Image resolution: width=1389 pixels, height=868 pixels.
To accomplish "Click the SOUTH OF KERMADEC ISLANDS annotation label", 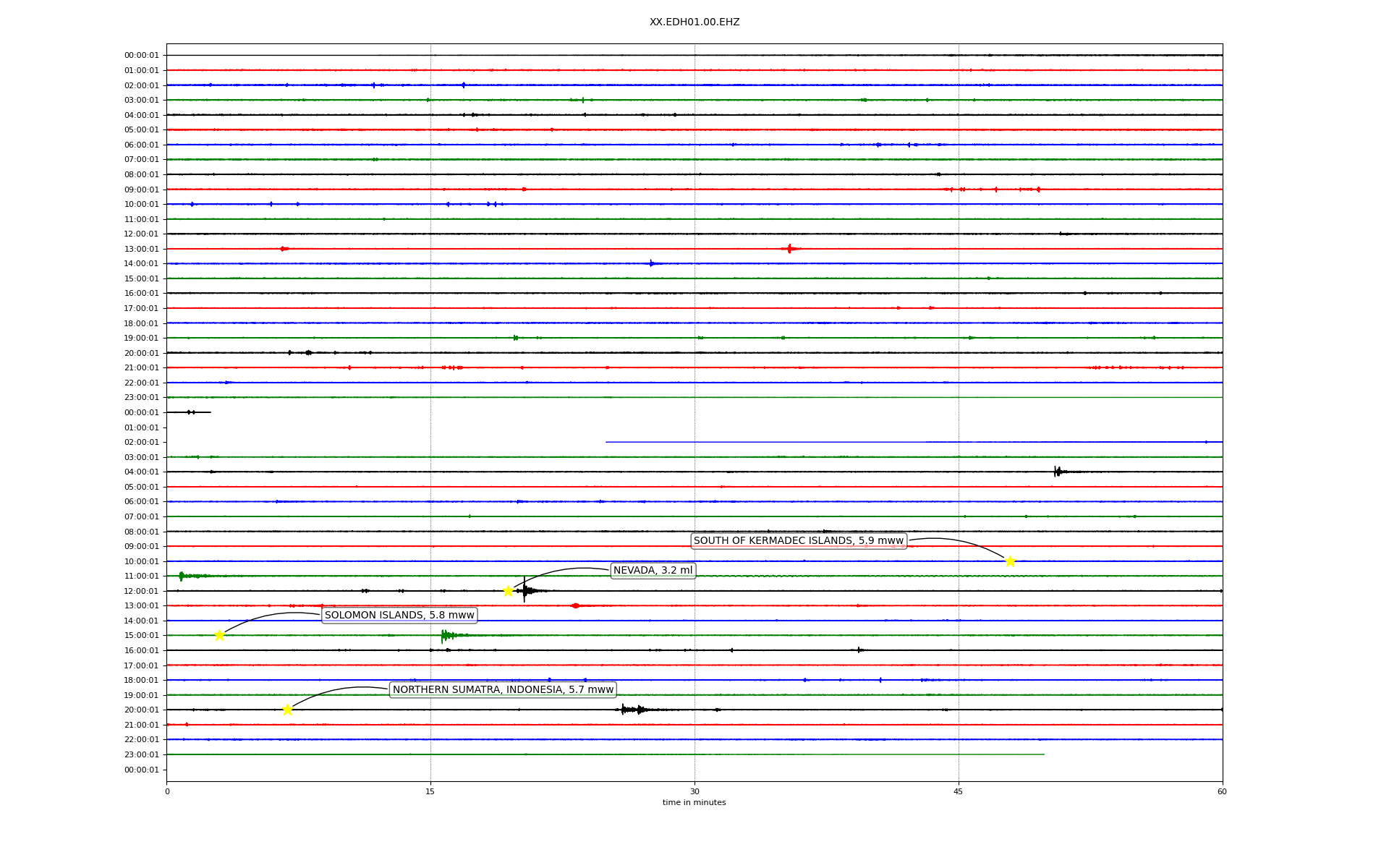I will point(799,541).
